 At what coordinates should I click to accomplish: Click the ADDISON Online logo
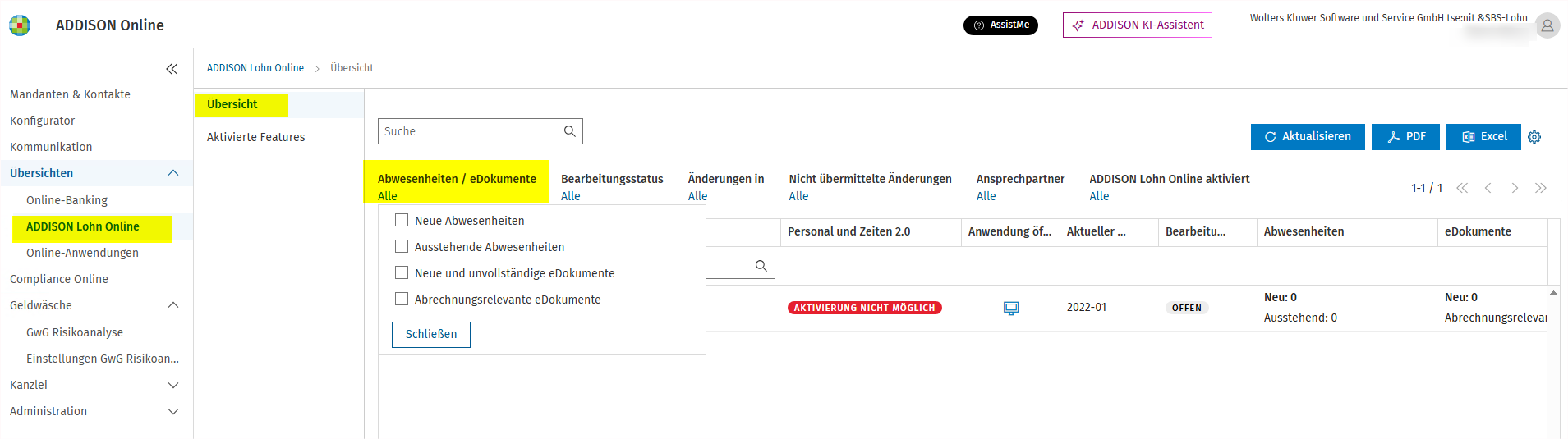coord(20,25)
